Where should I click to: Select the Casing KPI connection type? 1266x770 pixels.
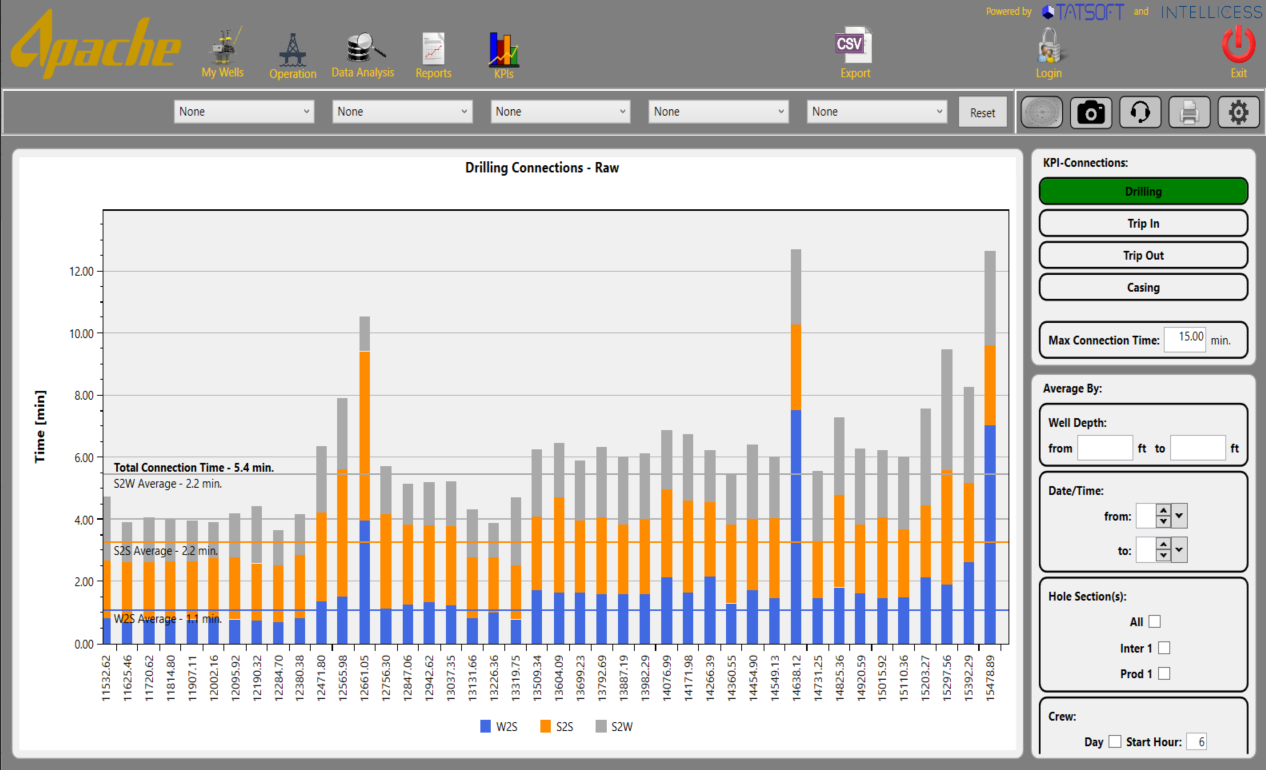(1143, 288)
